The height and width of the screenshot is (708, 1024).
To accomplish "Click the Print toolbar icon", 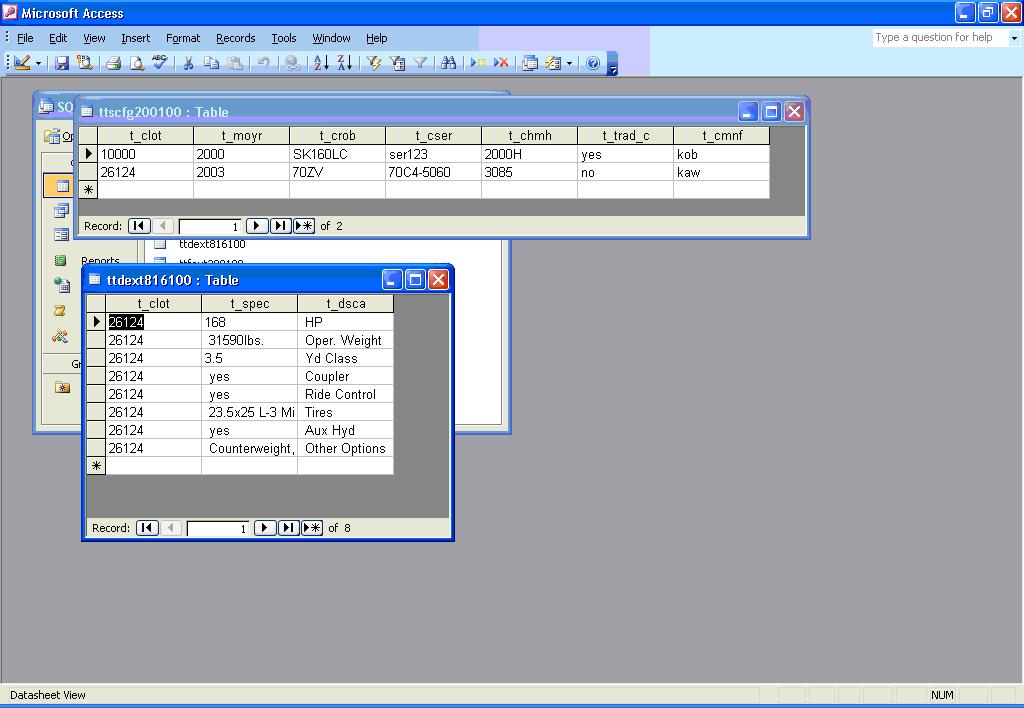I will tap(114, 63).
